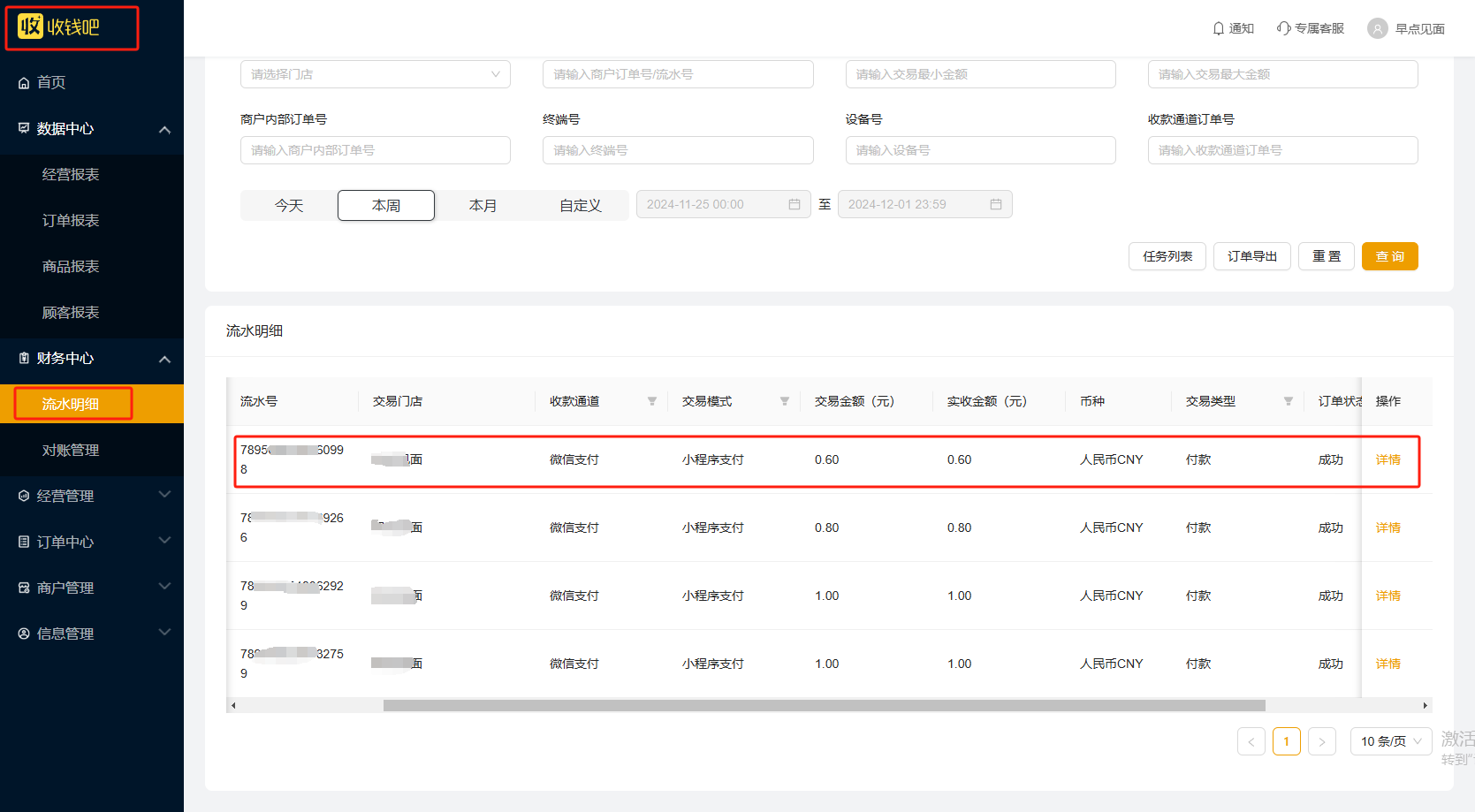Viewport: 1475px width, 812px height.
Task: Click the filter icon in 收款通道 column
Action: click(x=652, y=401)
